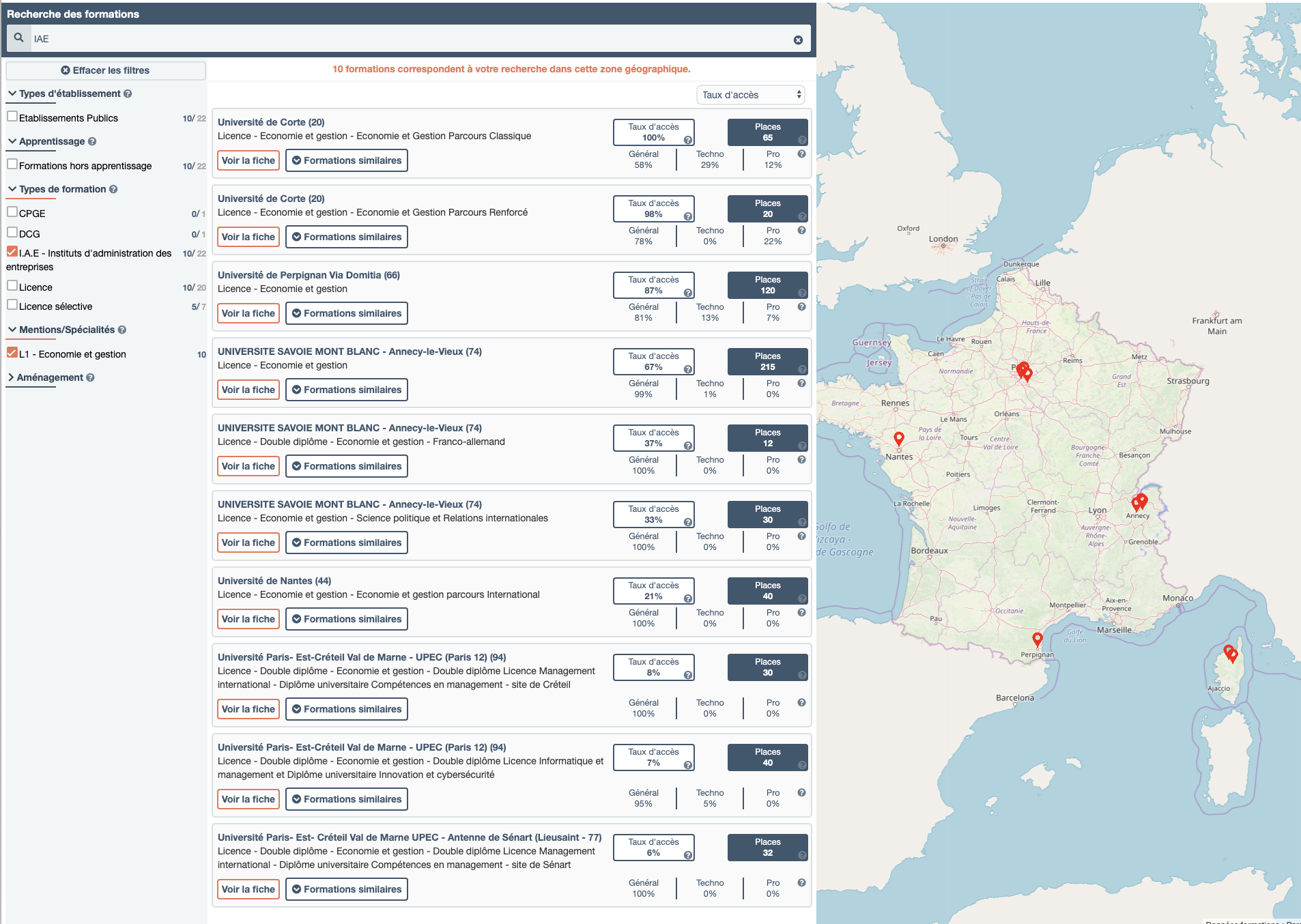Uncheck the L1 - Economie et gestion filter
The height and width of the screenshot is (924, 1301).
click(x=12, y=353)
